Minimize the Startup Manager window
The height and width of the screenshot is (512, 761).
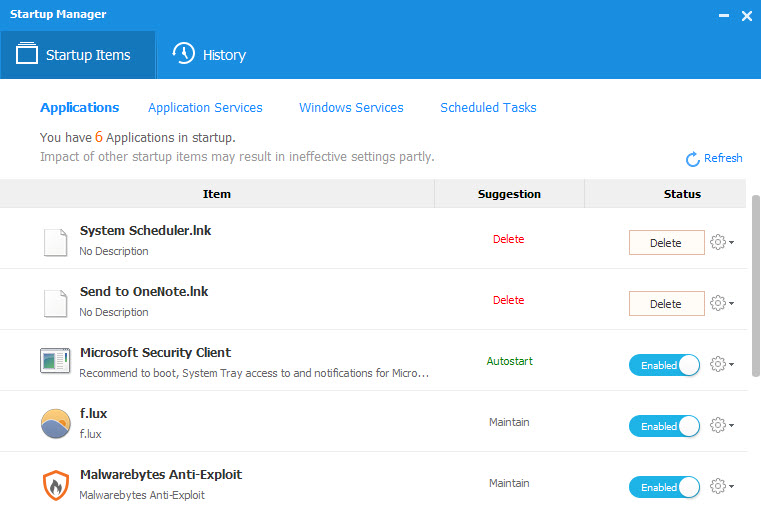pyautogui.click(x=724, y=16)
